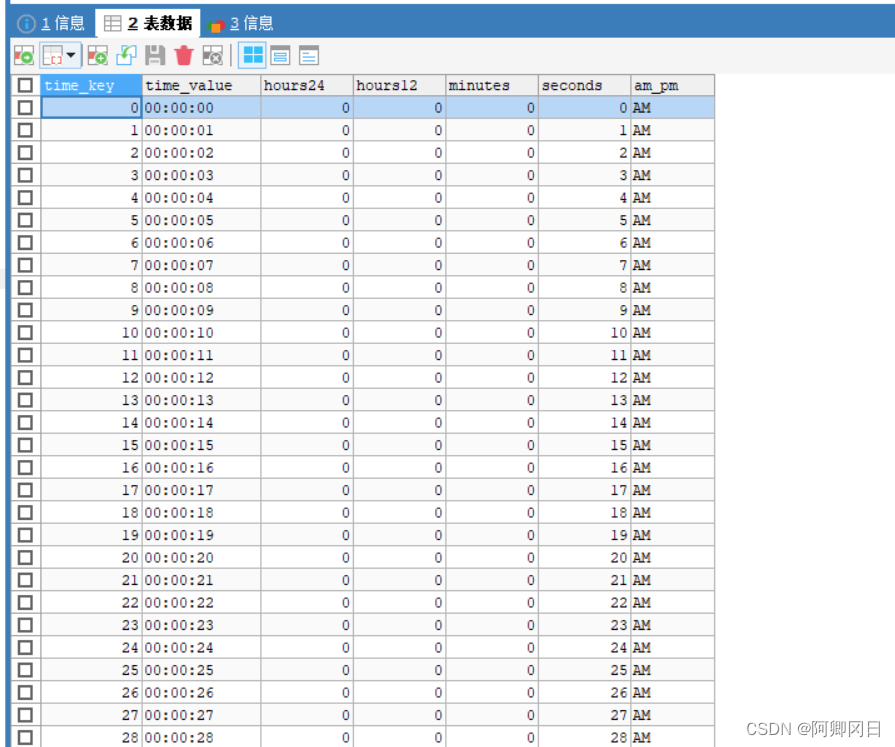Screen dimensions: 895x747
Task: Switch to grid view mode
Action: click(253, 56)
